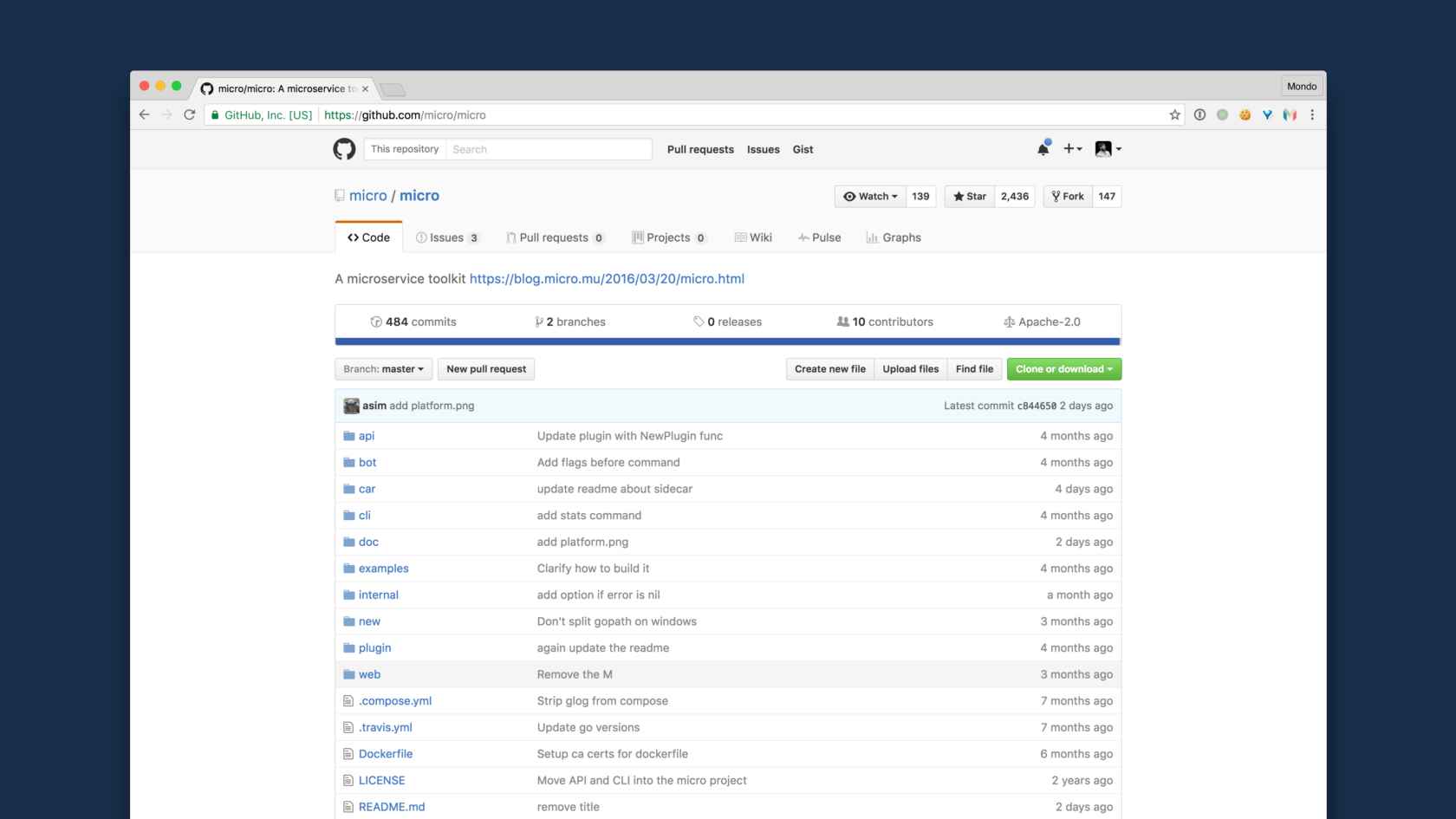Open Apache-2.0 license link
The height and width of the screenshot is (819, 1456).
(1042, 322)
